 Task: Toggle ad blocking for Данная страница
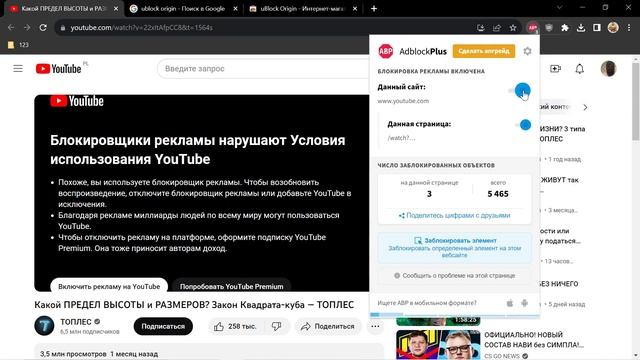pos(522,125)
